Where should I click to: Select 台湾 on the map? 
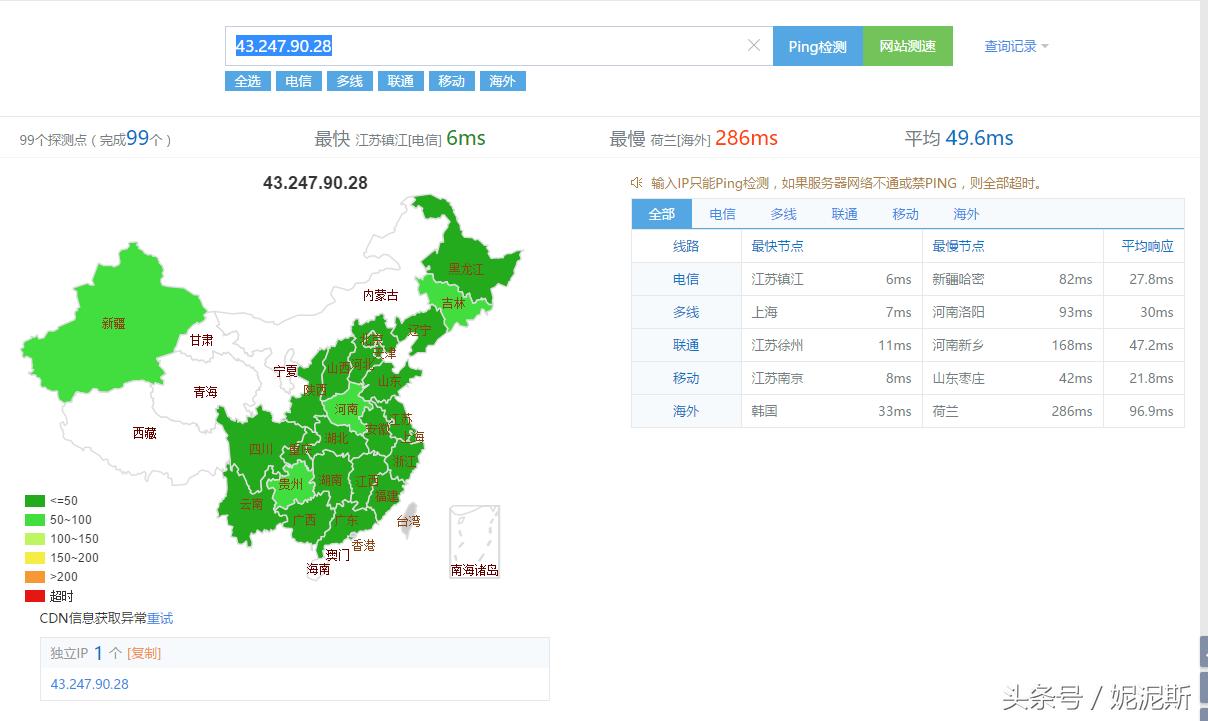(412, 520)
